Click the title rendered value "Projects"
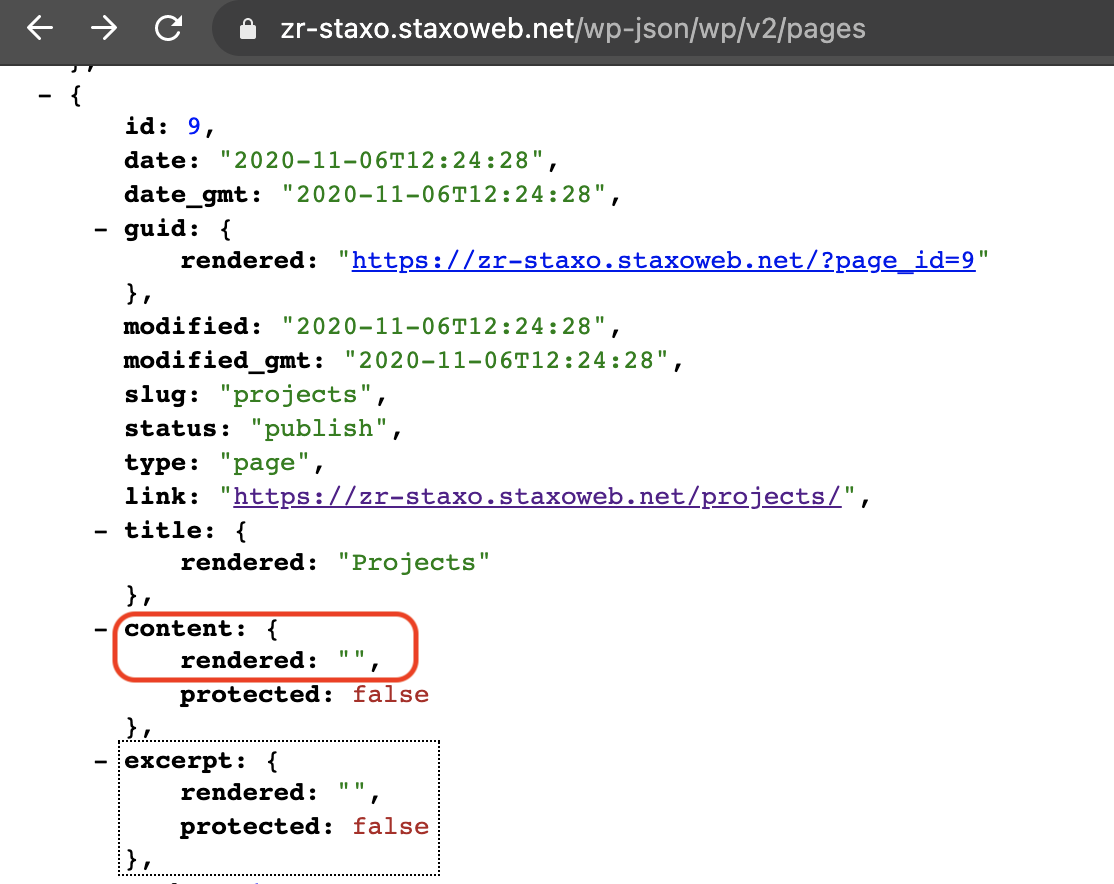This screenshot has width=1114, height=884. coord(413,562)
